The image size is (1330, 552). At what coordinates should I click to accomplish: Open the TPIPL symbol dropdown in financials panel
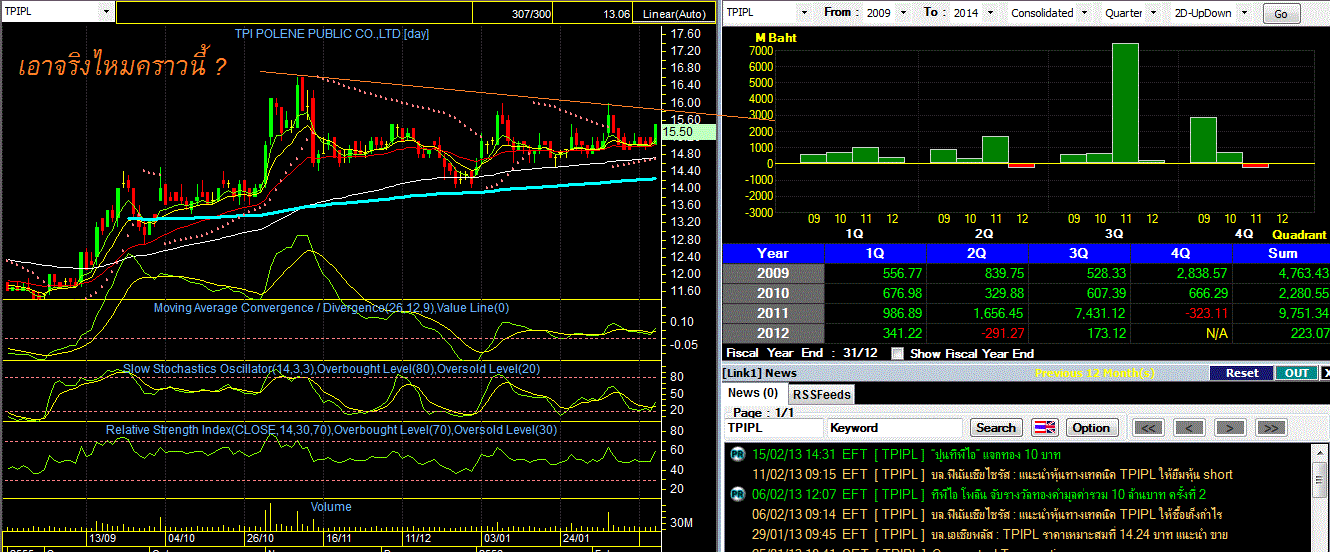[804, 13]
